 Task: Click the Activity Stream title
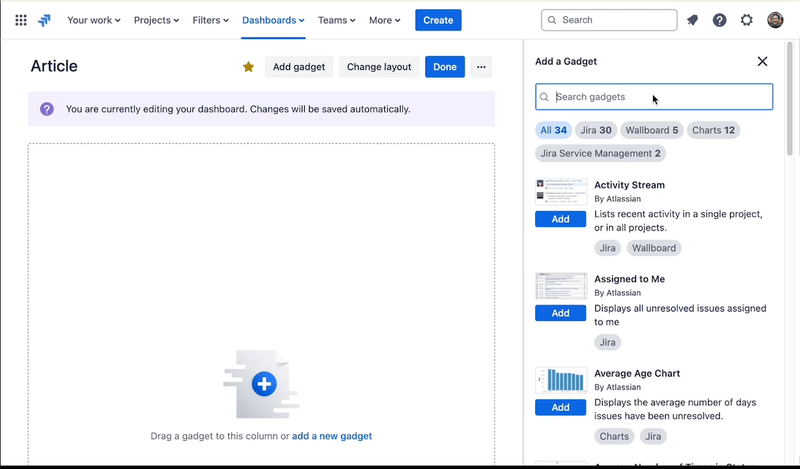tap(629, 185)
